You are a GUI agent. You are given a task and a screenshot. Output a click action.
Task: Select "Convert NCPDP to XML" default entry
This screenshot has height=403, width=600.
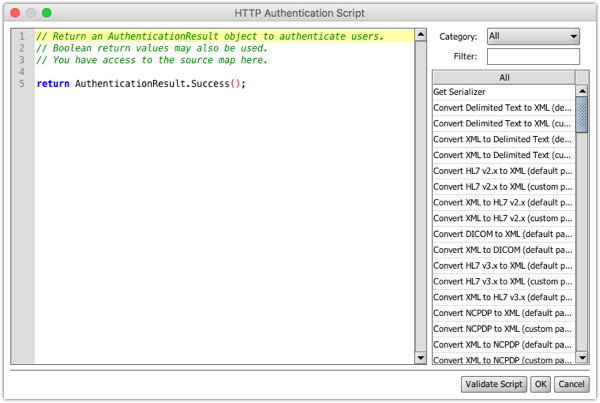[x=503, y=313]
